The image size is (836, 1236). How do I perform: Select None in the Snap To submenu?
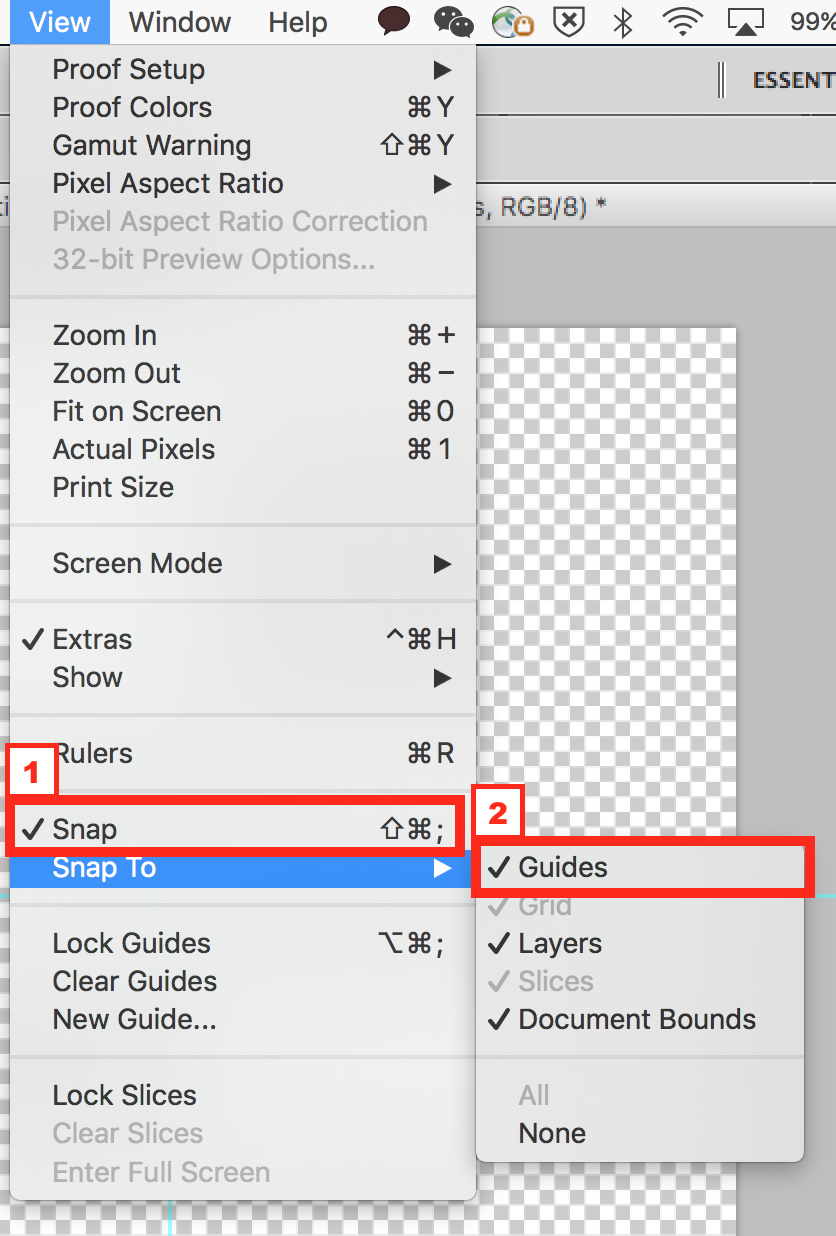(x=552, y=1133)
